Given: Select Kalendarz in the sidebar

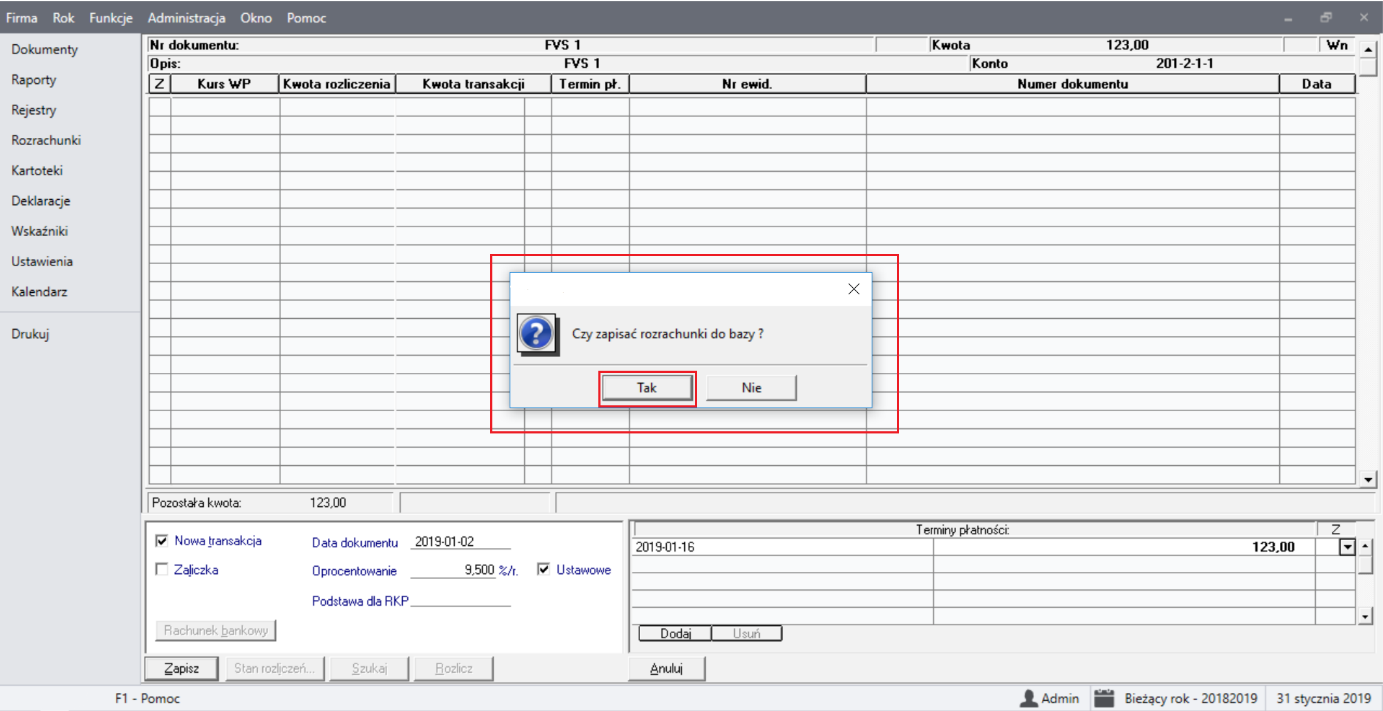Looking at the screenshot, I should [x=39, y=292].
